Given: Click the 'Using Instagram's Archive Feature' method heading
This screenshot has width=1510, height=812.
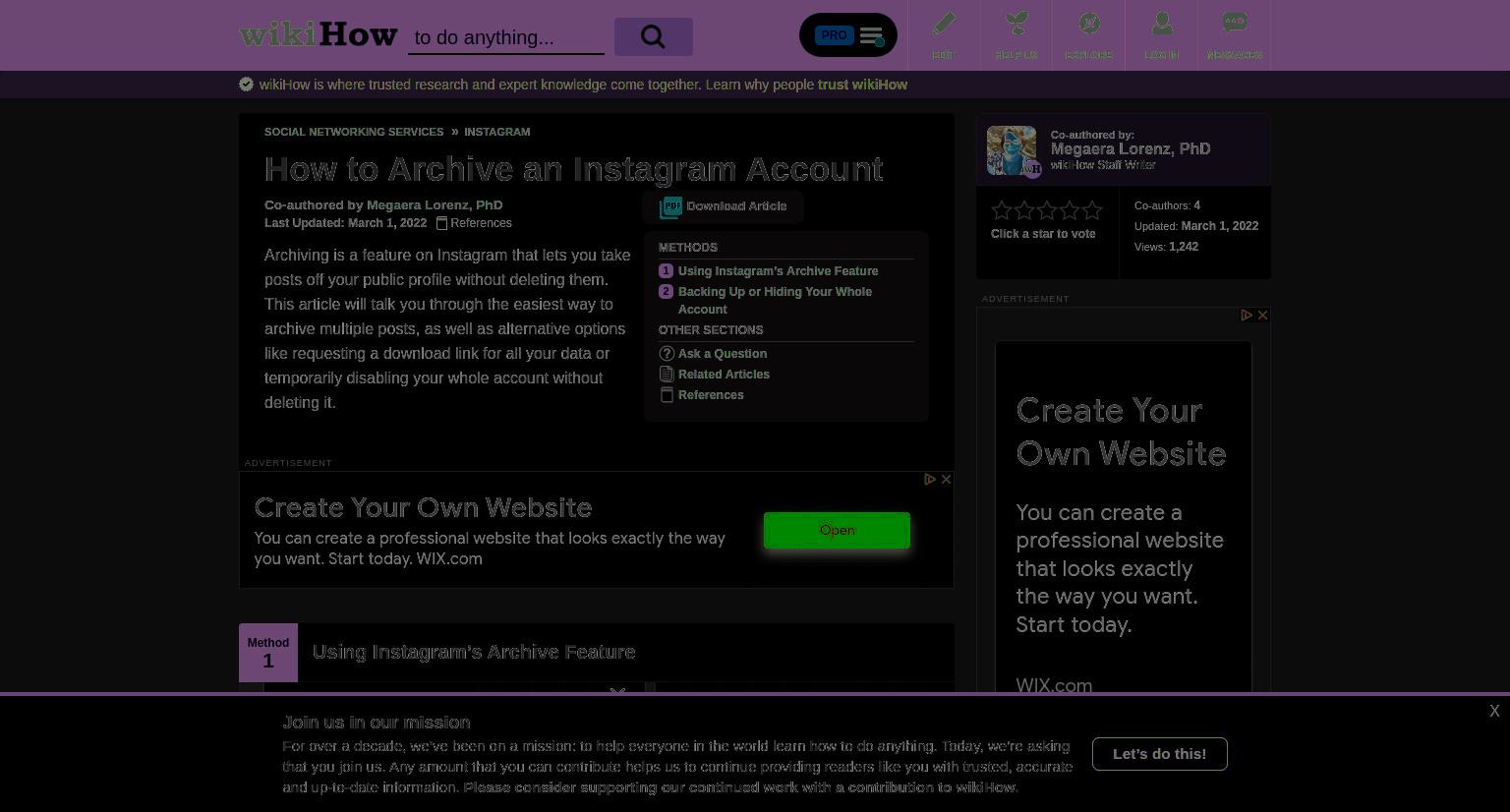Looking at the screenshot, I should (474, 652).
